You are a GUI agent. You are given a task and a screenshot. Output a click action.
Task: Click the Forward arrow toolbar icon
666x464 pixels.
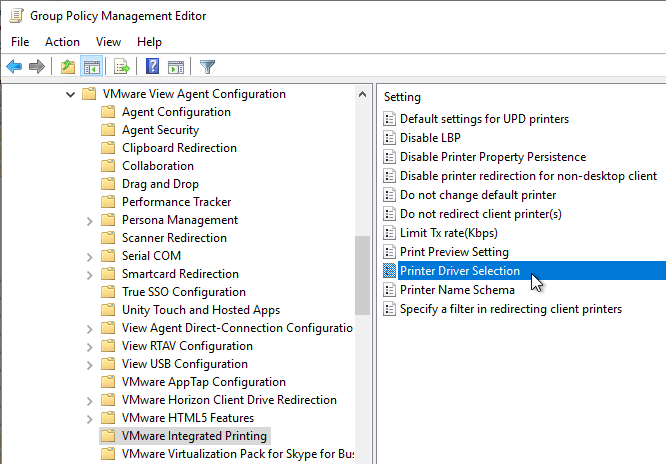(x=37, y=67)
